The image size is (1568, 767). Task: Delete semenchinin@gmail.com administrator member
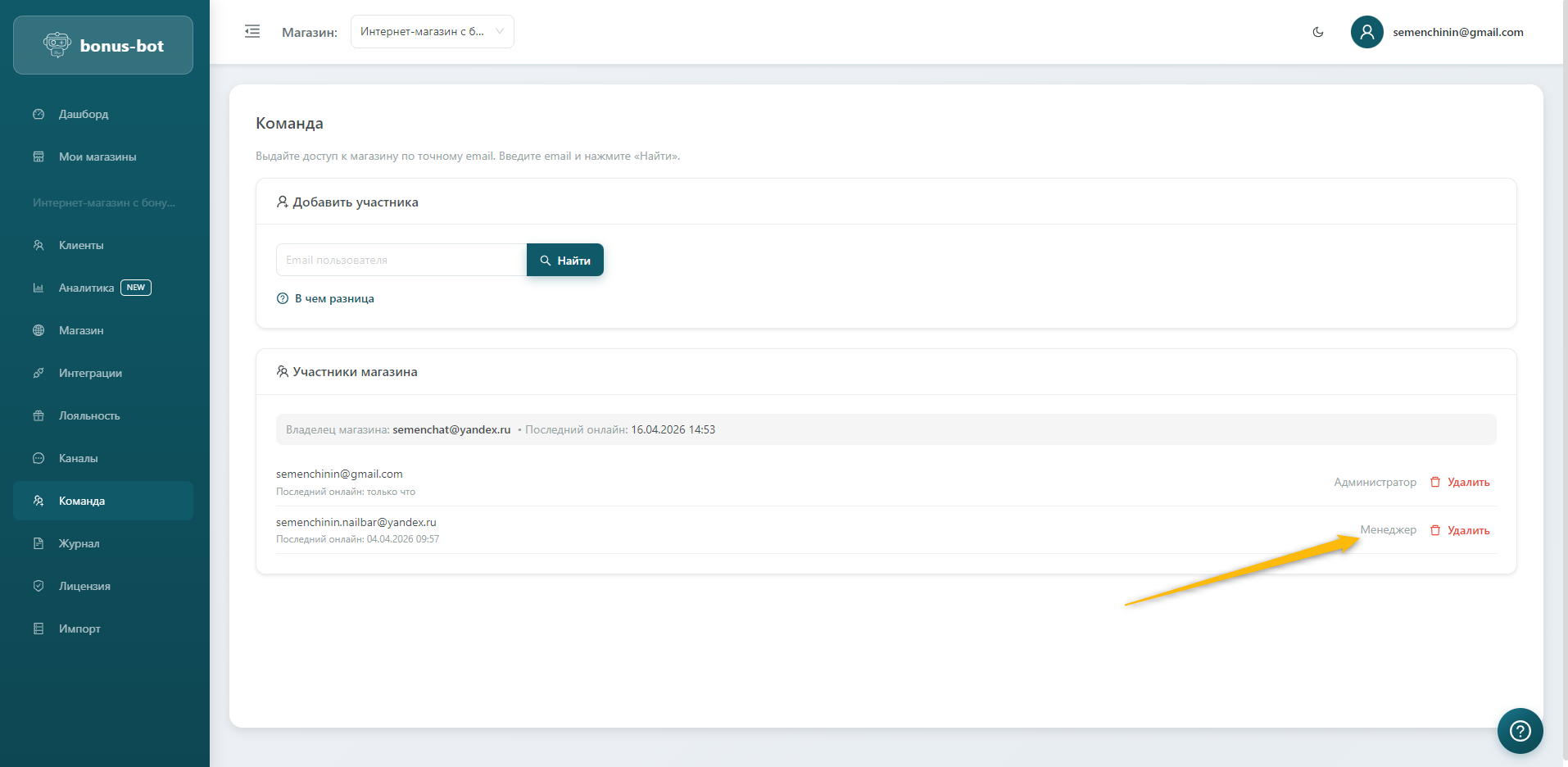tap(1460, 482)
